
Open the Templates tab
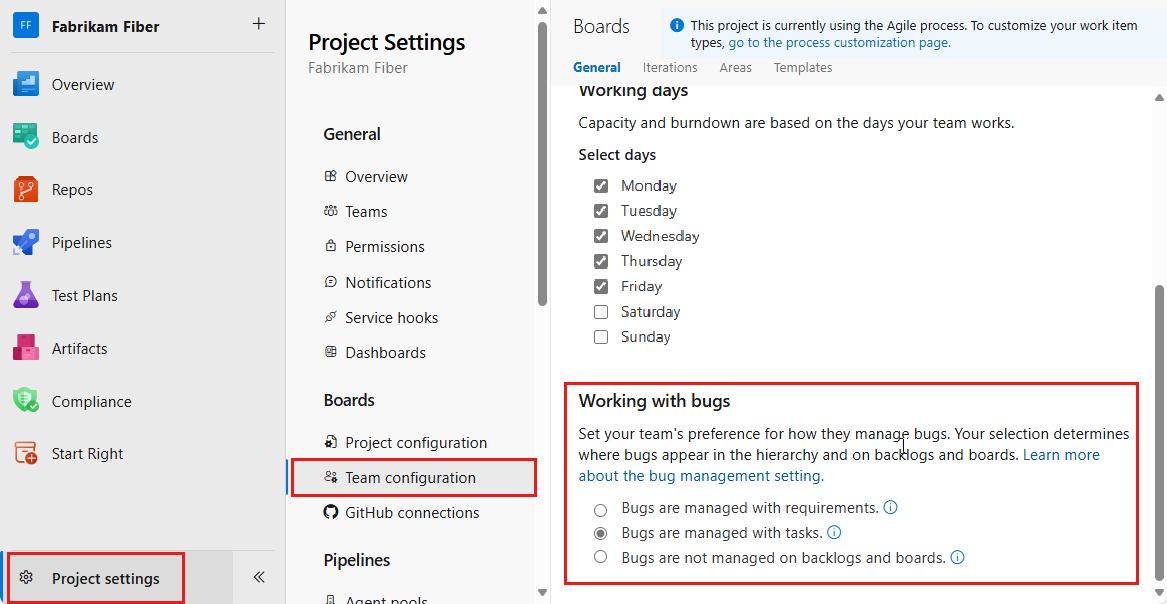(x=802, y=67)
